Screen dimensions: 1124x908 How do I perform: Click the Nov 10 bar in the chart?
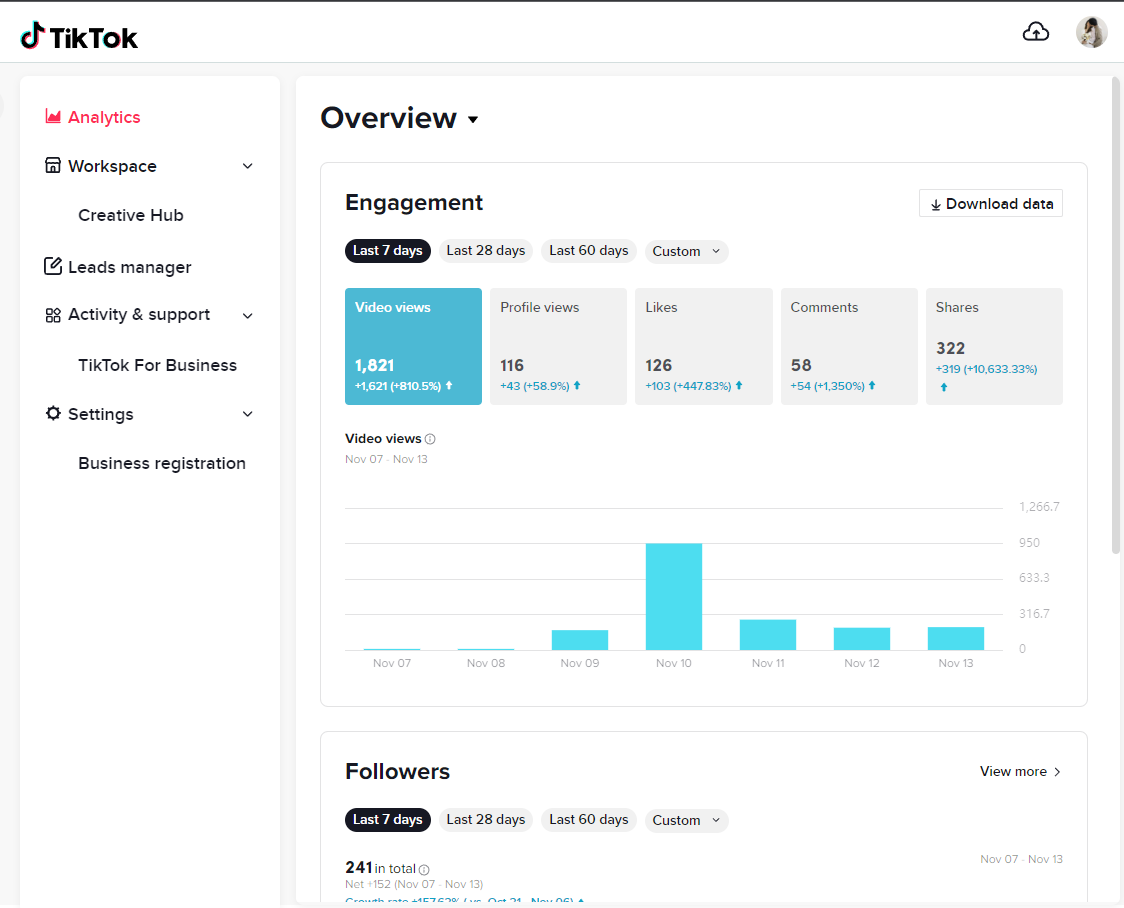click(x=674, y=596)
